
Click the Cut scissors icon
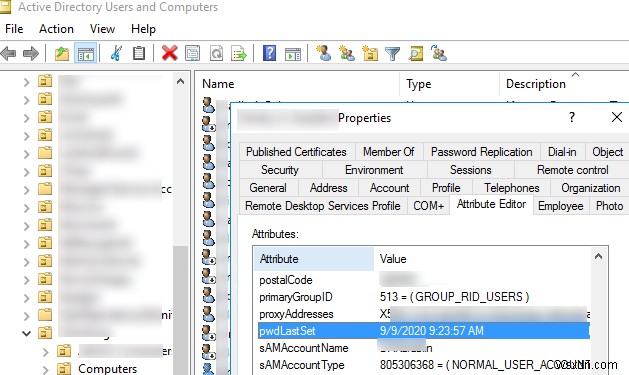(116, 53)
